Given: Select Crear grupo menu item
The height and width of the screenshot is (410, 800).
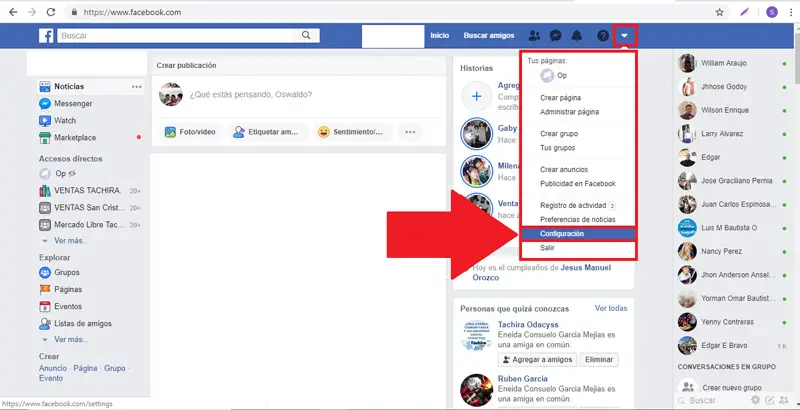Looking at the screenshot, I should tap(559, 134).
